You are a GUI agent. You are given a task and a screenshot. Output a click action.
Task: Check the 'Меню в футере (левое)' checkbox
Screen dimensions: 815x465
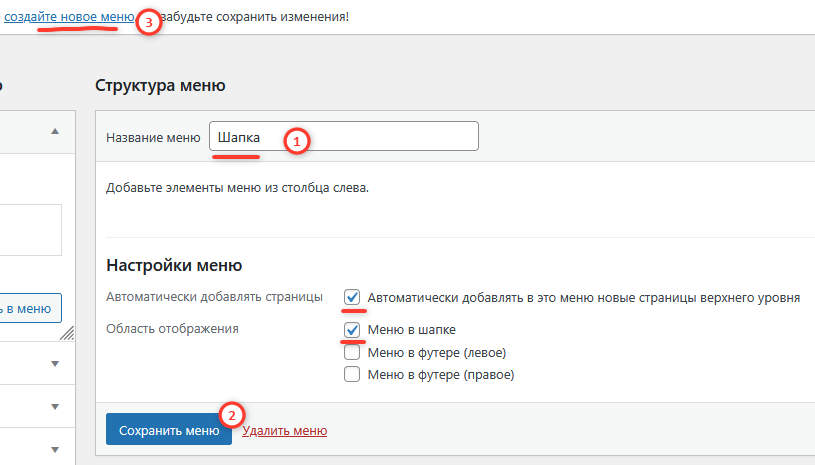coord(352,352)
